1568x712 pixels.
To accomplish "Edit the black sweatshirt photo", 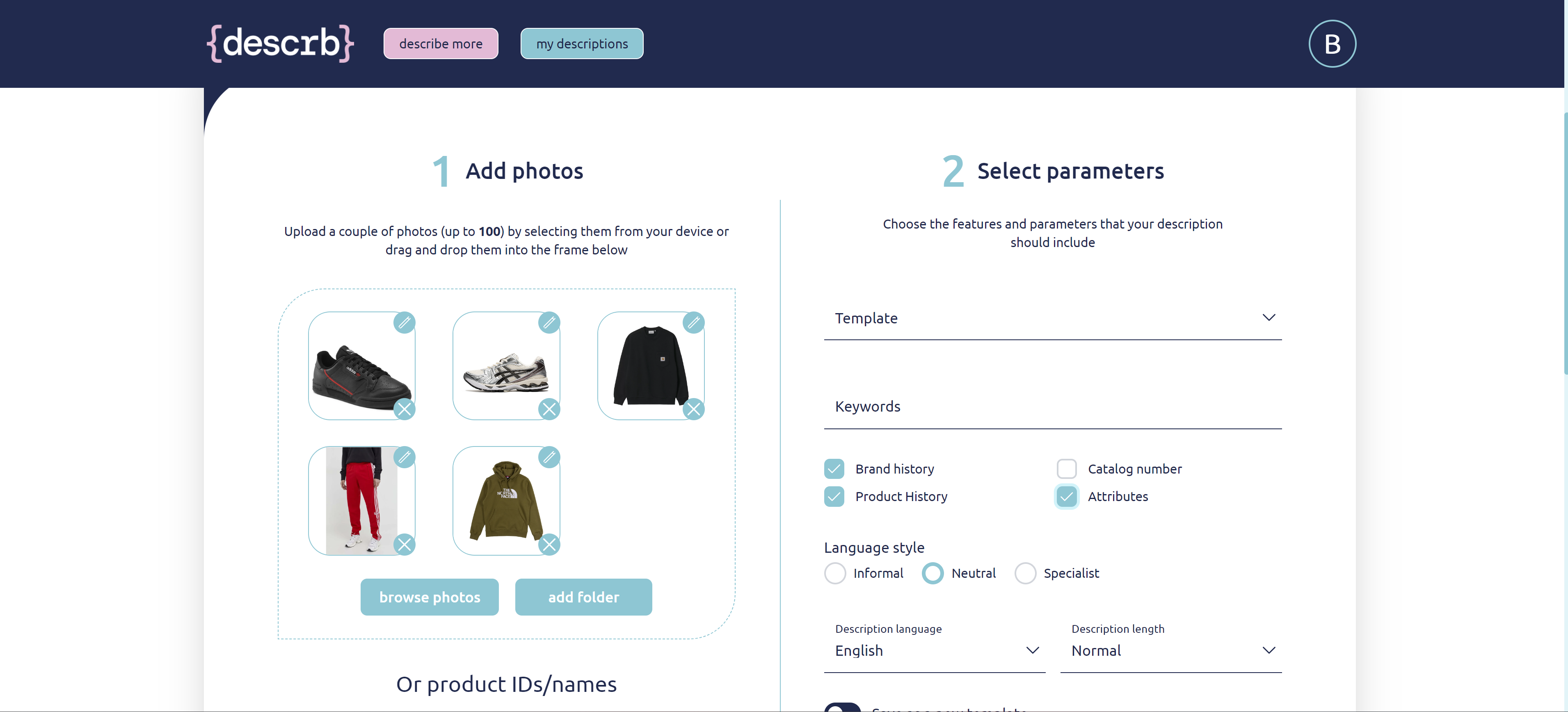I will point(693,322).
